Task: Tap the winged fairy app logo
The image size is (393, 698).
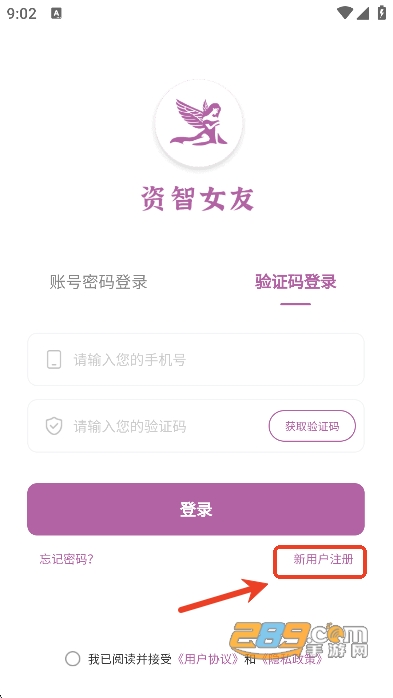Action: pyautogui.click(x=199, y=122)
